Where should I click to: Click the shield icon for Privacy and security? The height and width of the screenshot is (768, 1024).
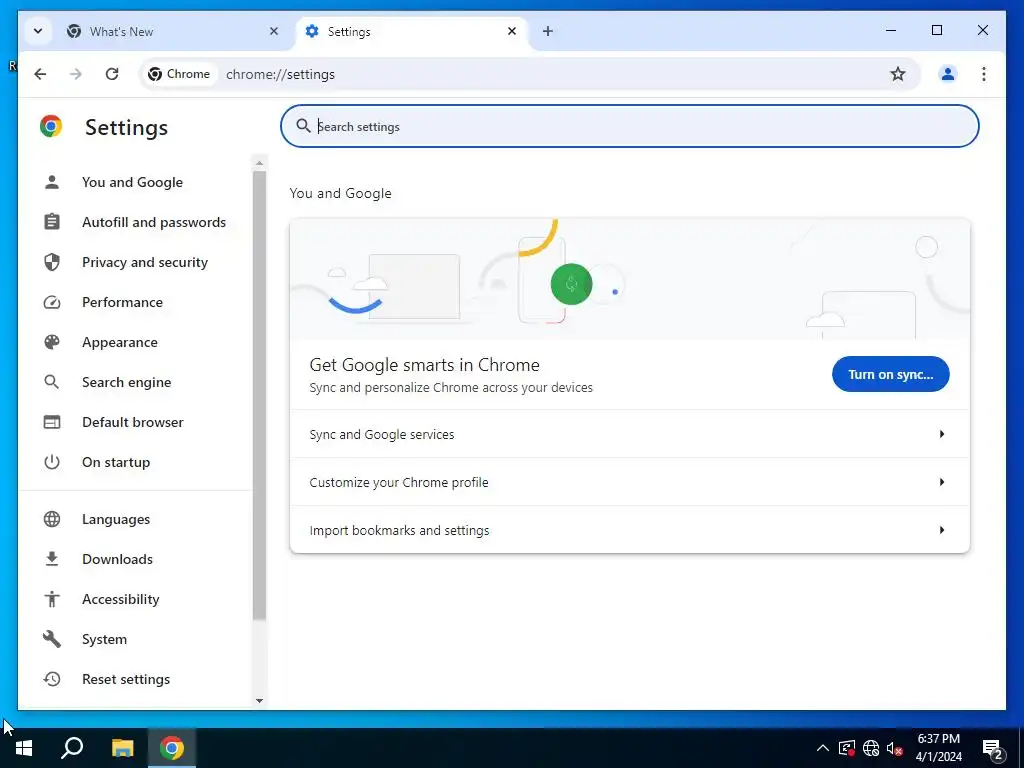(52, 262)
